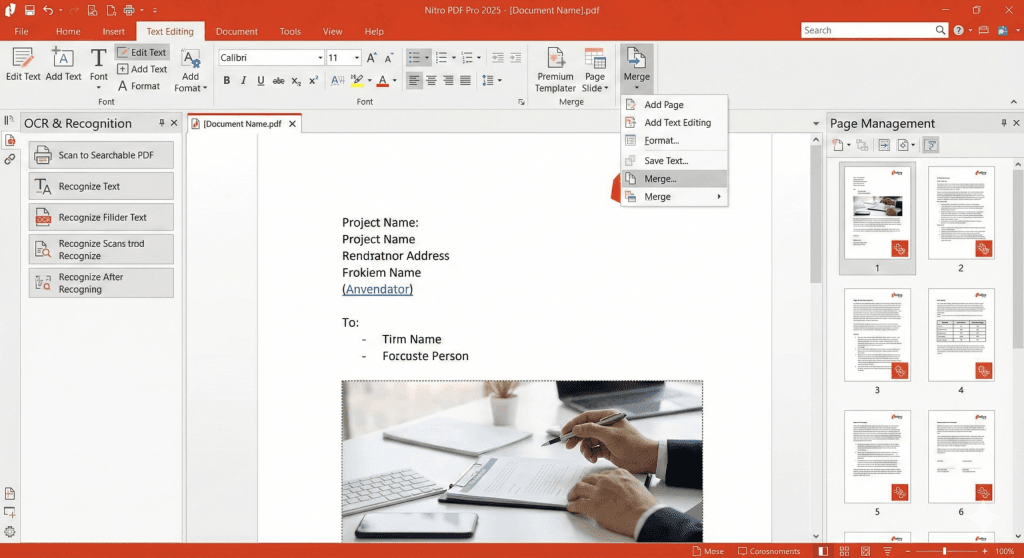This screenshot has width=1024, height=558.
Task: Adjust the zoom slider in status bar
Action: (x=945, y=551)
